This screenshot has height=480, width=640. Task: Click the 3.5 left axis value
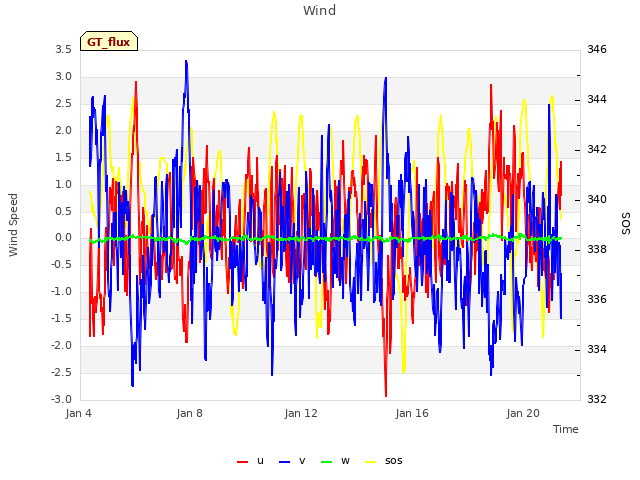coord(63,50)
